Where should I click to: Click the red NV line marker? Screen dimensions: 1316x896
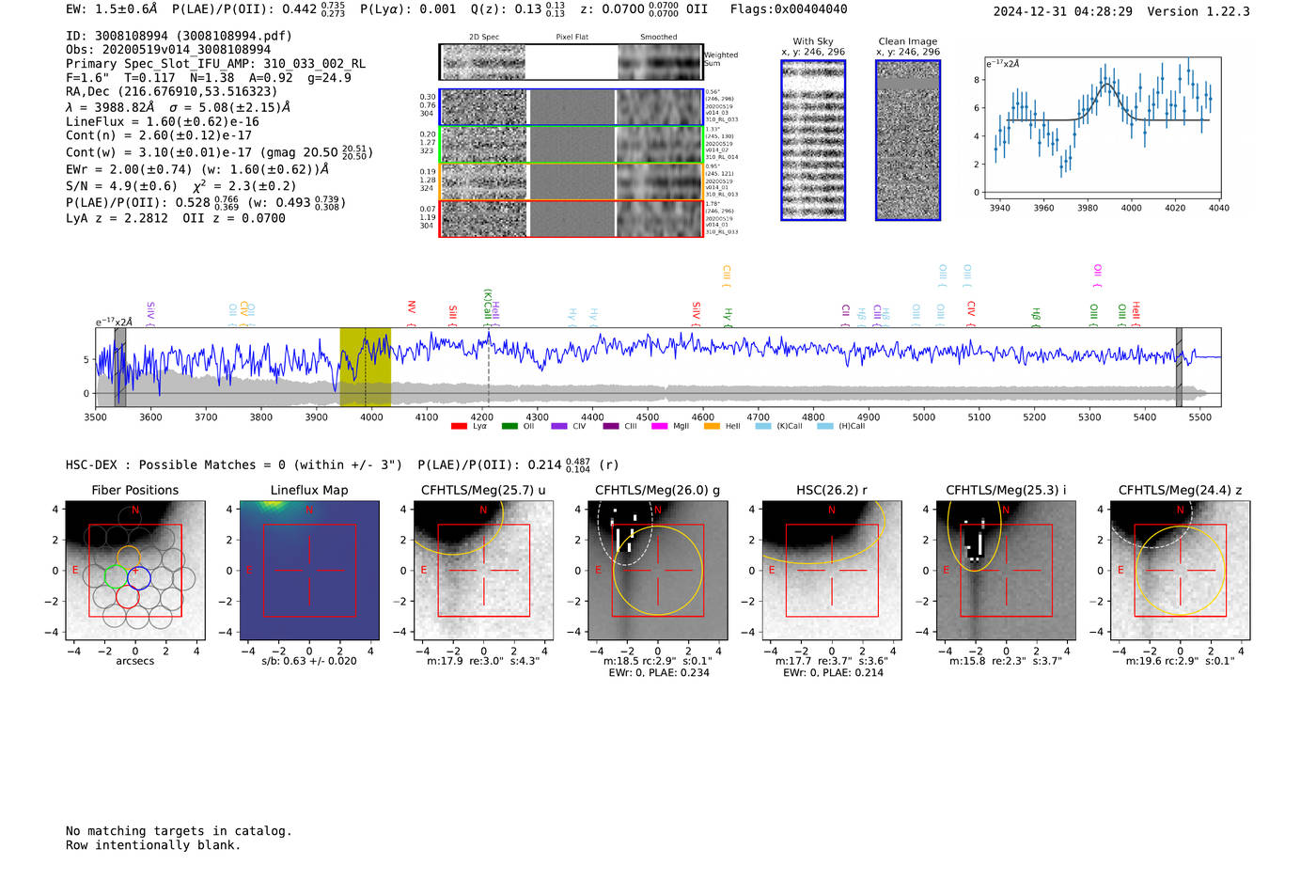(412, 312)
